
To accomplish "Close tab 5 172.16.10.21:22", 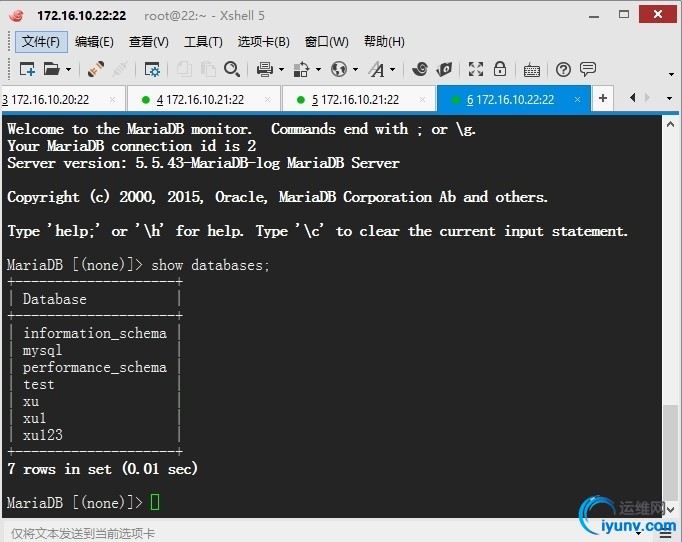I will pos(422,100).
